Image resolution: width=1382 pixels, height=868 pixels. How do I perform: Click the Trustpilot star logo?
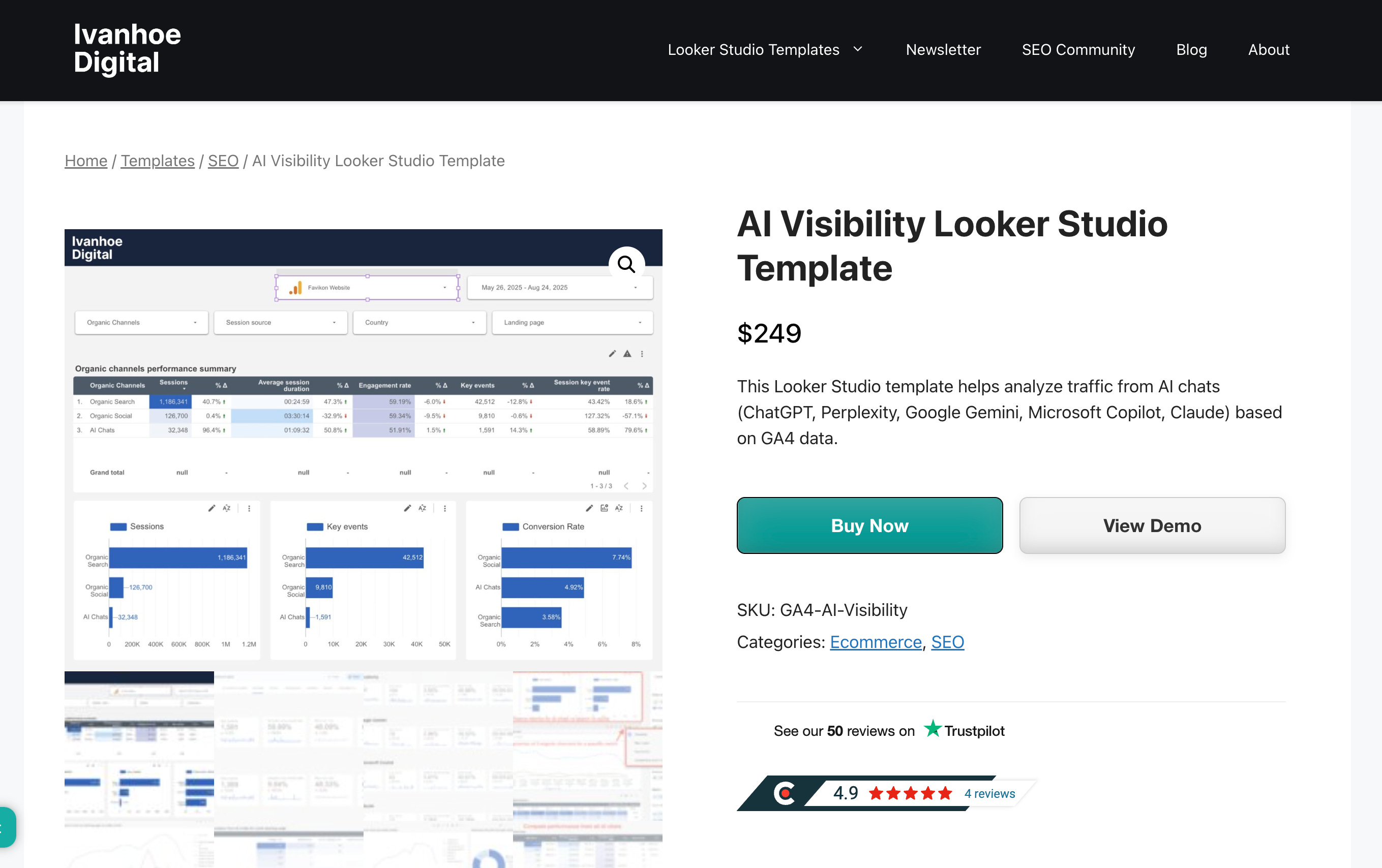pyautogui.click(x=932, y=729)
